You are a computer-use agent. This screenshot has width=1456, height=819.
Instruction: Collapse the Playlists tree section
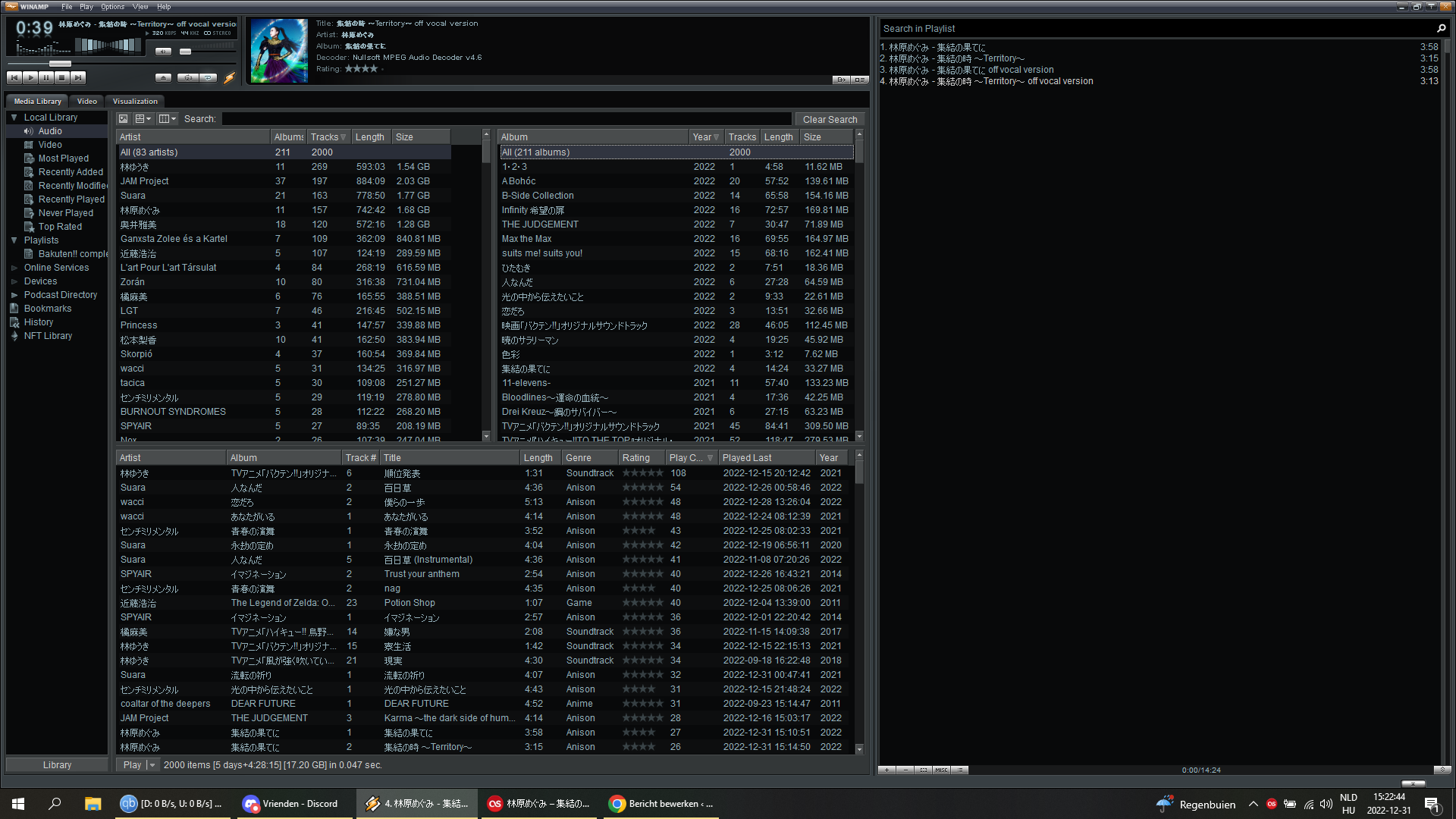pyautogui.click(x=13, y=240)
